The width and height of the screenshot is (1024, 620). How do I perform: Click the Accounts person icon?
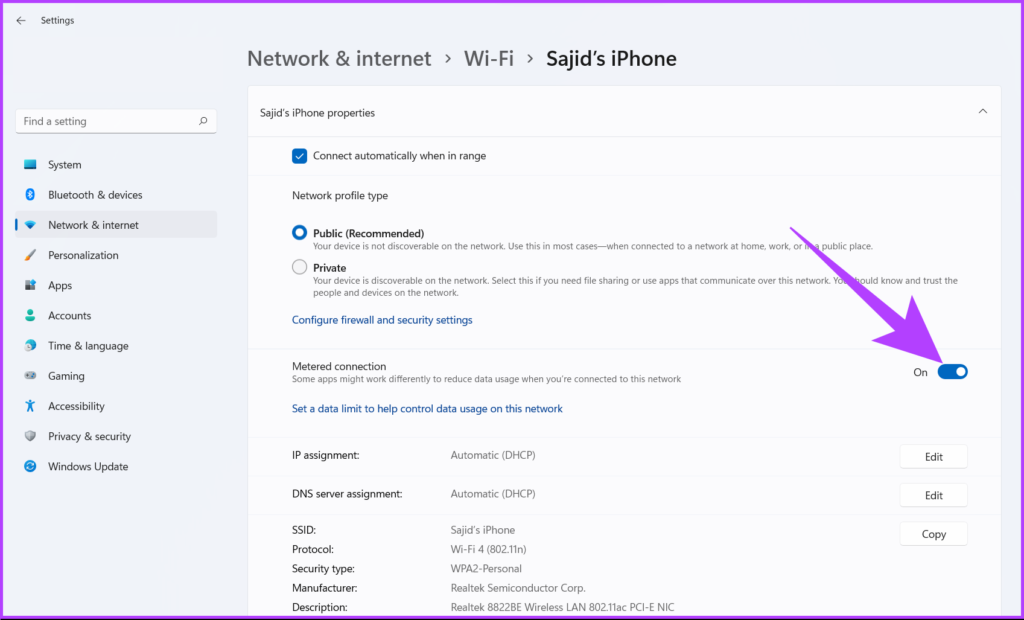click(30, 315)
